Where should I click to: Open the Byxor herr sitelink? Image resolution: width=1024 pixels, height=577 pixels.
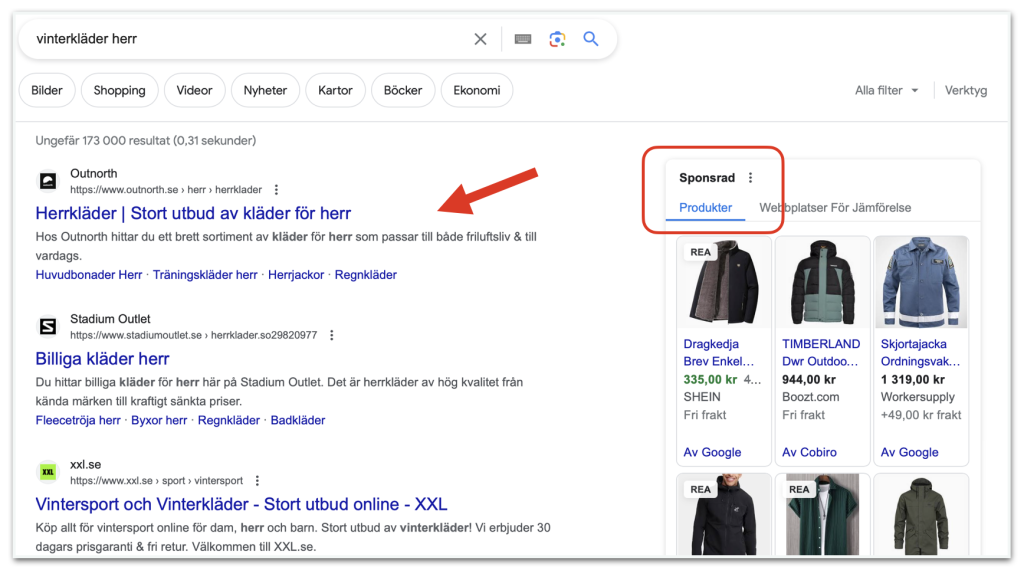[x=159, y=420]
